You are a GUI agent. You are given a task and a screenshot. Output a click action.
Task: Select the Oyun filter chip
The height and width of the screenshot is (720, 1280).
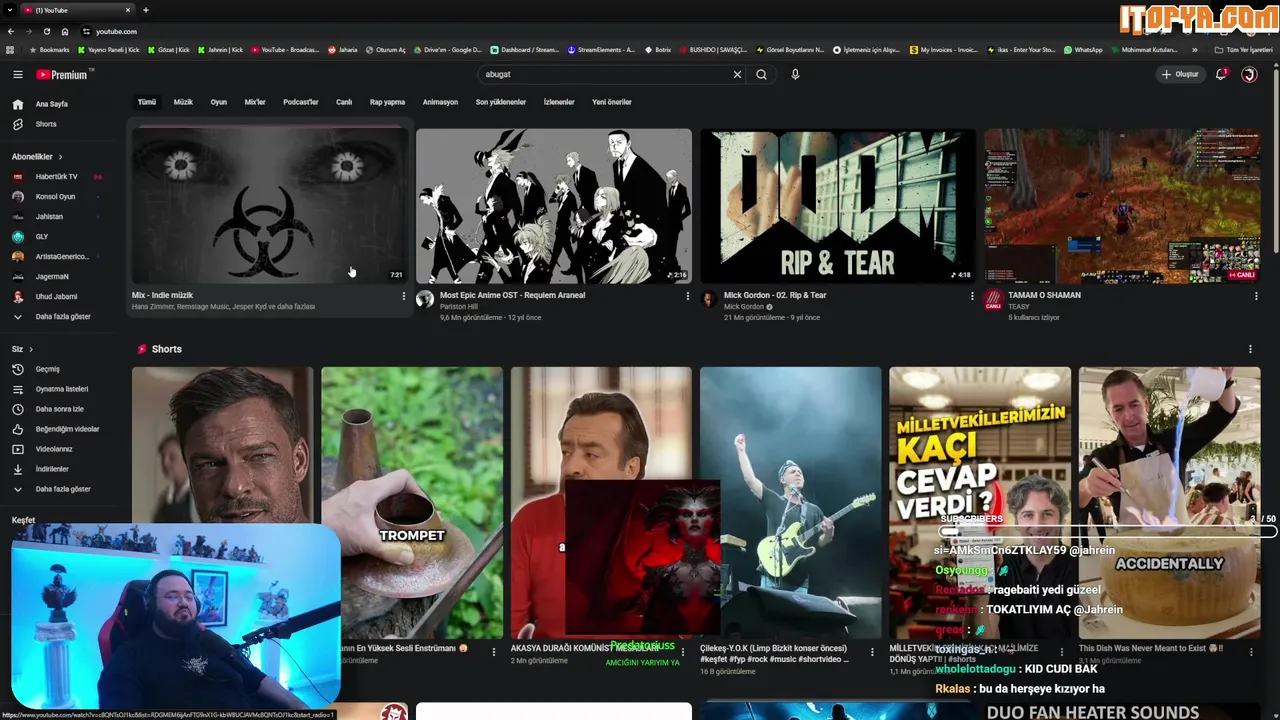point(218,102)
